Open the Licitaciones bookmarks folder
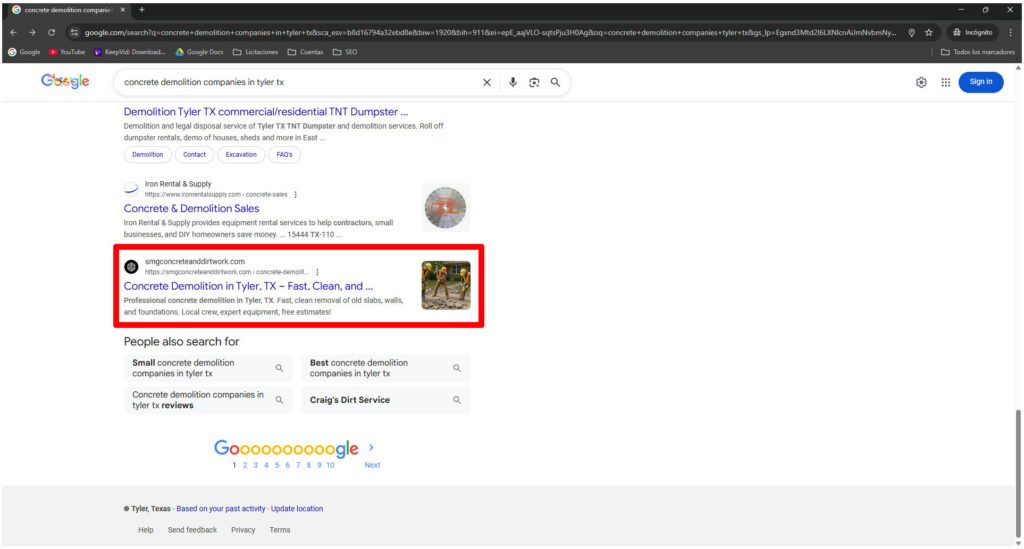The width and height of the screenshot is (1024, 549). (255, 52)
